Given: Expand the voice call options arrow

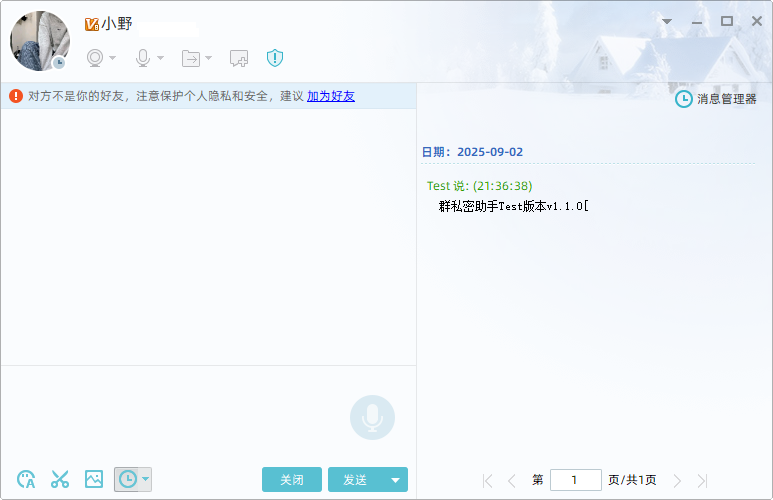Looking at the screenshot, I should click(161, 58).
